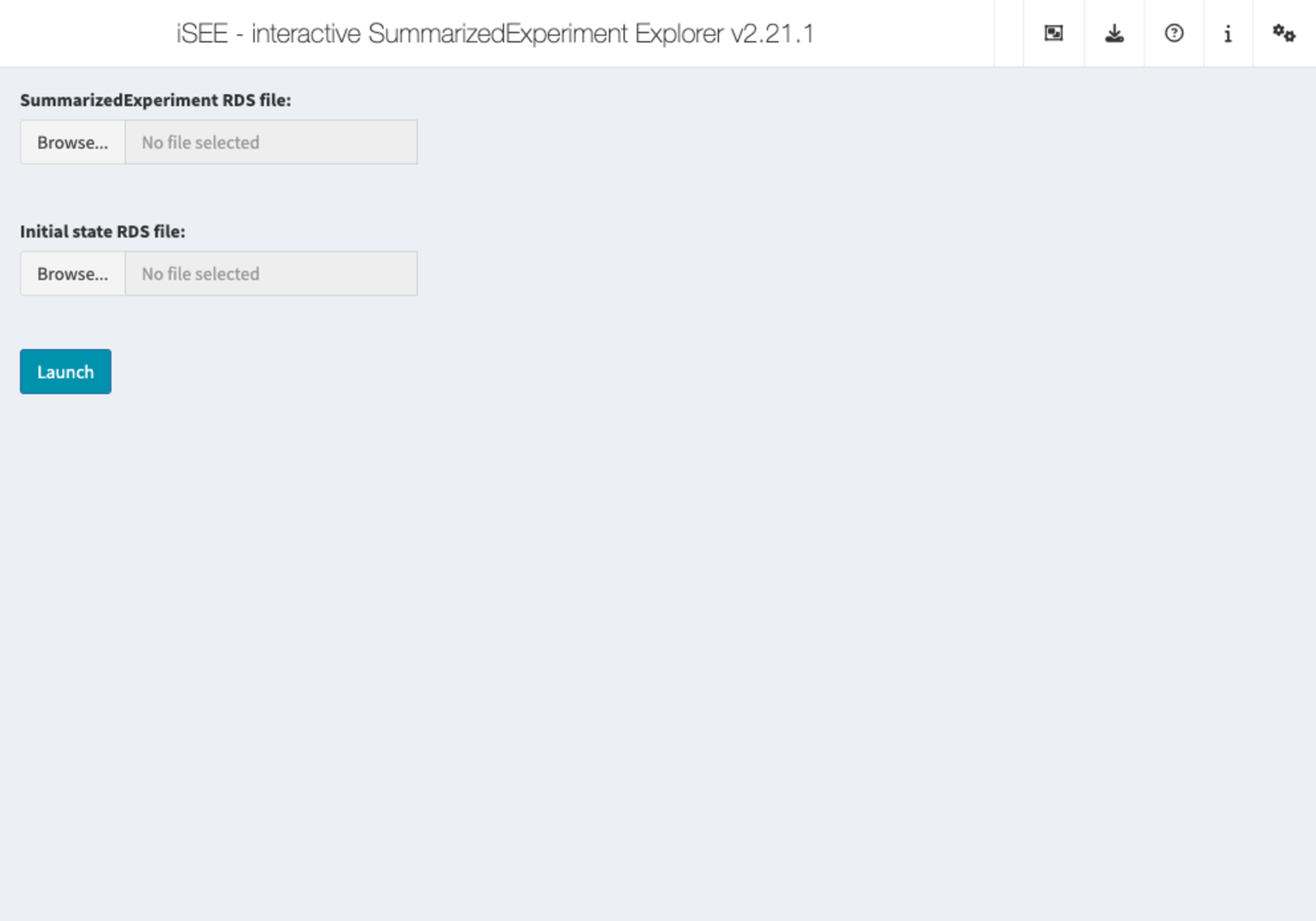This screenshot has width=1316, height=921.
Task: Open the info icon menu
Action: [x=1228, y=33]
